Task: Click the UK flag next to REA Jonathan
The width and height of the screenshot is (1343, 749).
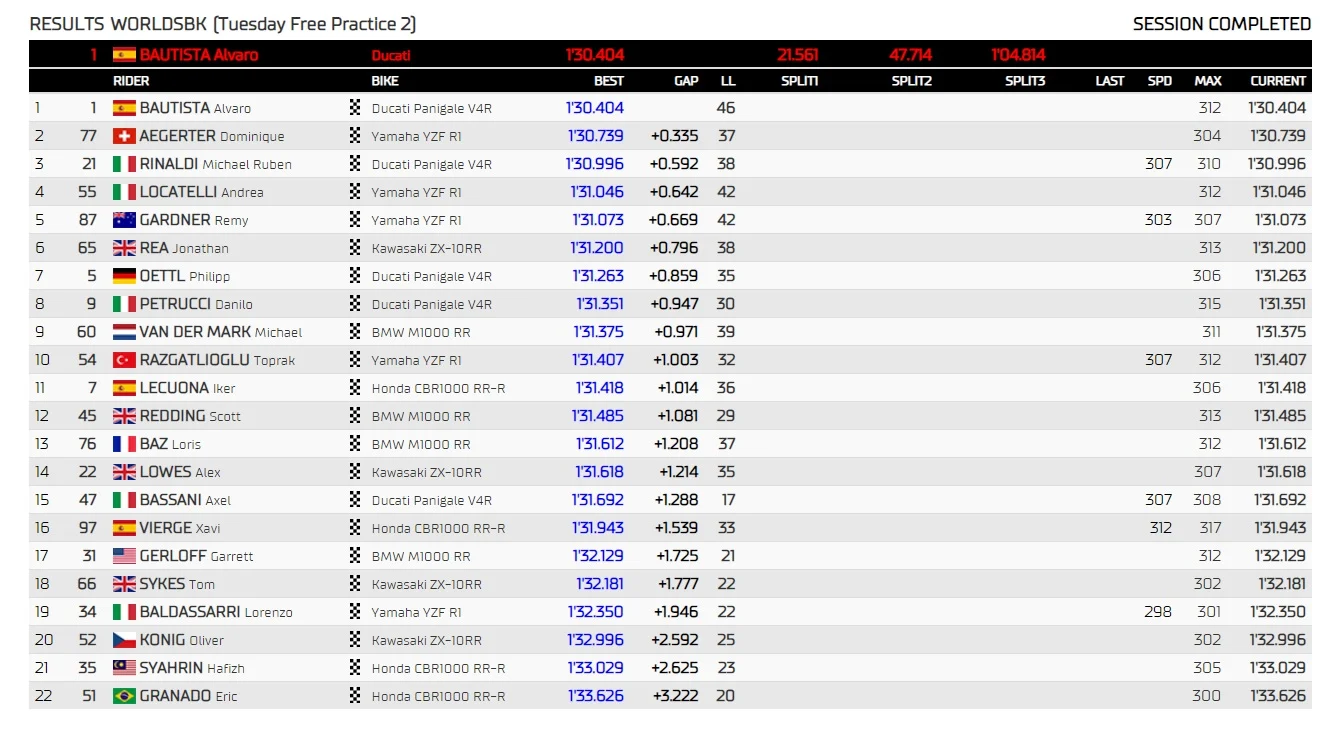Action: coord(124,248)
